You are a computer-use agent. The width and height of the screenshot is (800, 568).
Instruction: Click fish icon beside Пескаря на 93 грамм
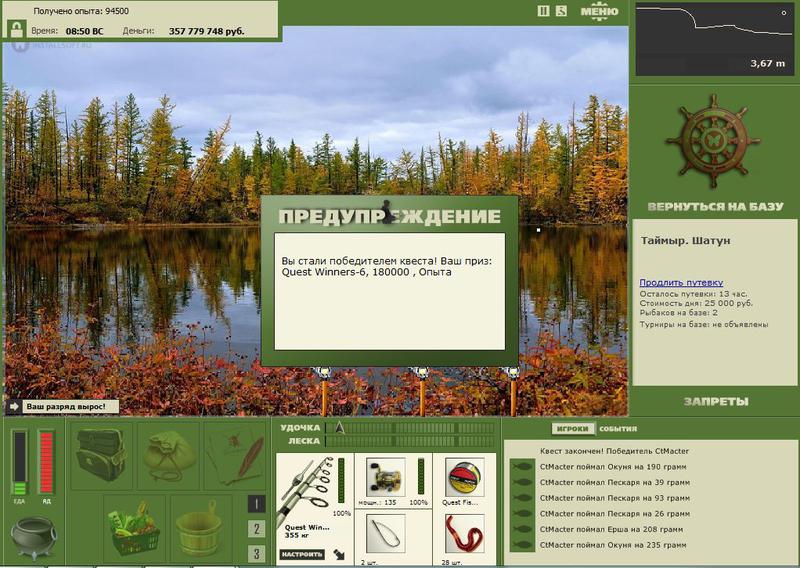point(521,498)
